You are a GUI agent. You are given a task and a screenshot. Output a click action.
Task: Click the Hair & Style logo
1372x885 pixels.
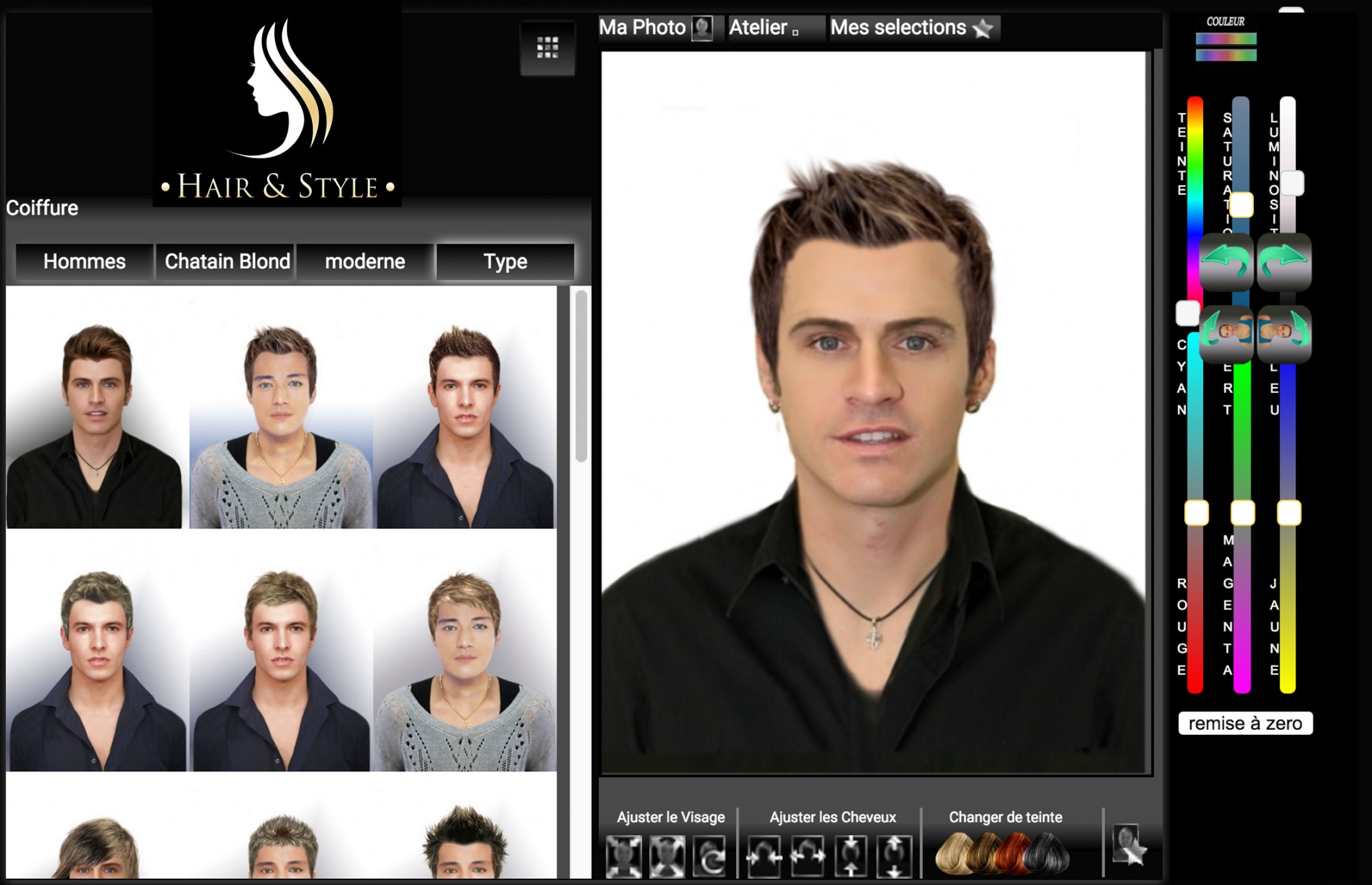(277, 103)
